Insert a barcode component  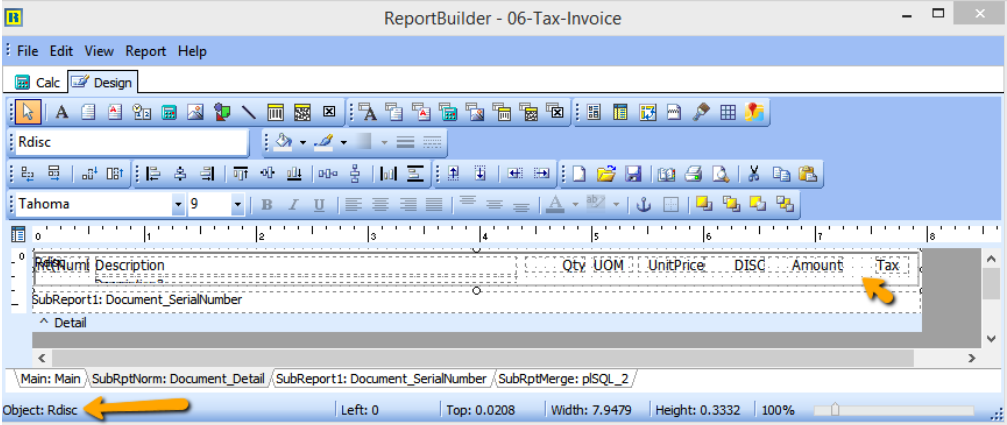[276, 112]
